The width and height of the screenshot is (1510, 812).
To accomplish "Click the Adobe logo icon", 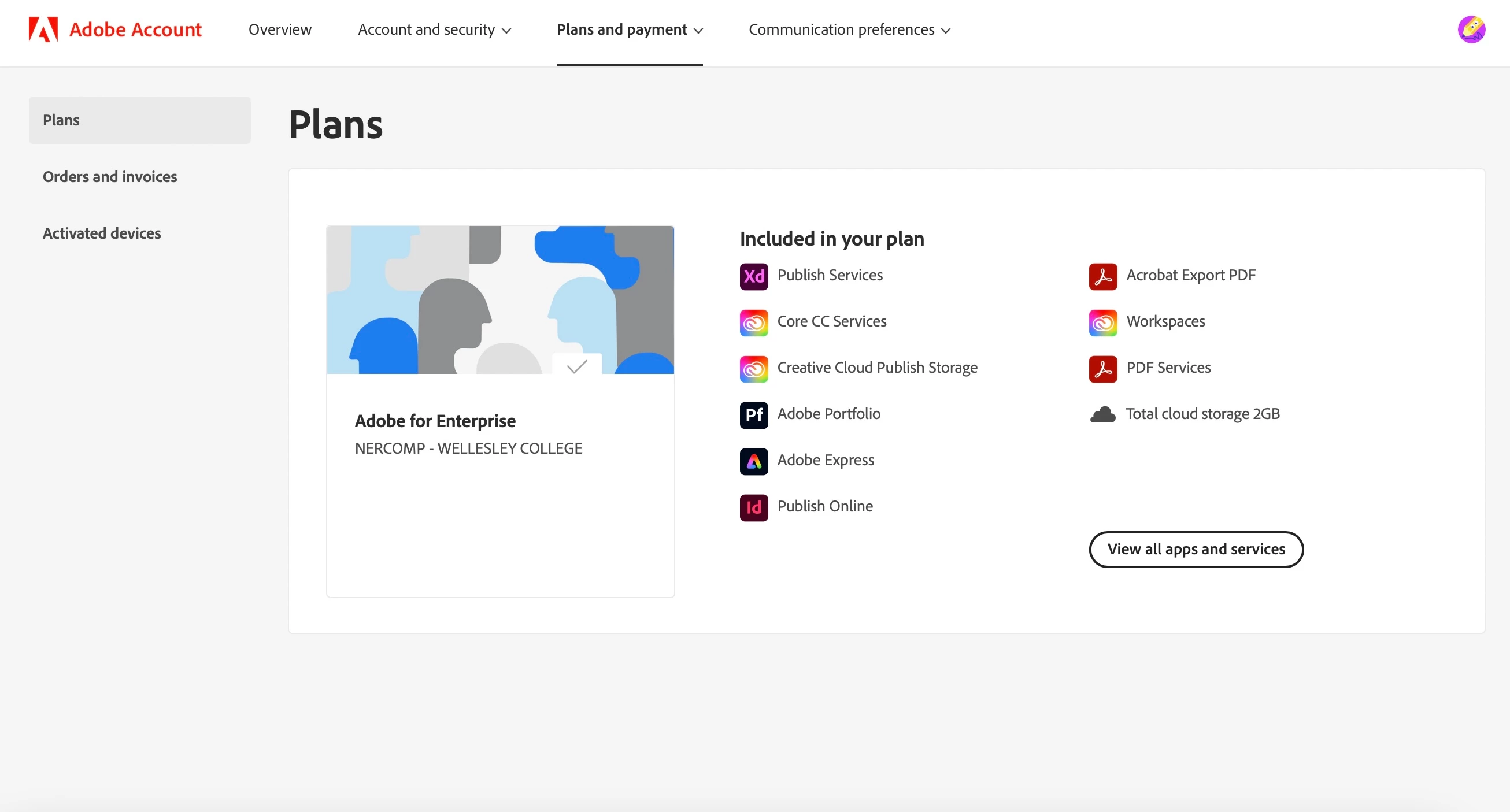I will pos(43,29).
